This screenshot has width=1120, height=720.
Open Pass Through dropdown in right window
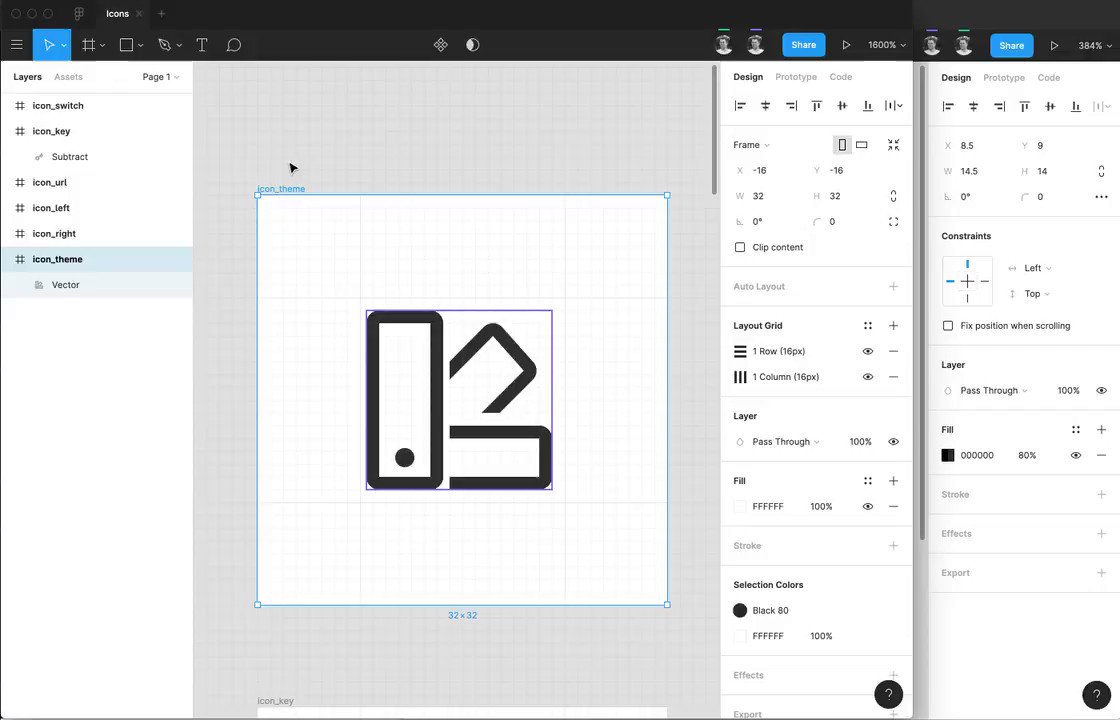pyautogui.click(x=994, y=391)
